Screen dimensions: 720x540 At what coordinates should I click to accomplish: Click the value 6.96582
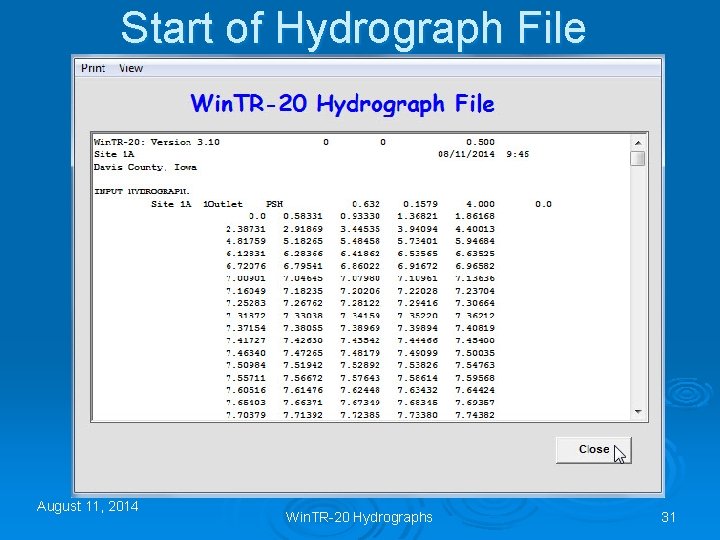tap(475, 266)
